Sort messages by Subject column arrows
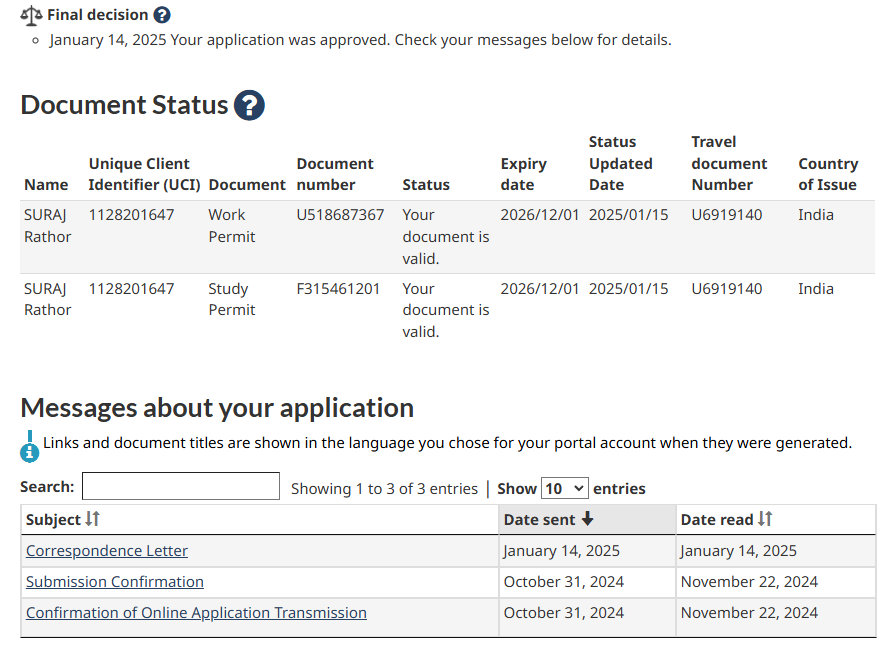Viewport: 886px width, 648px height. pos(92,519)
